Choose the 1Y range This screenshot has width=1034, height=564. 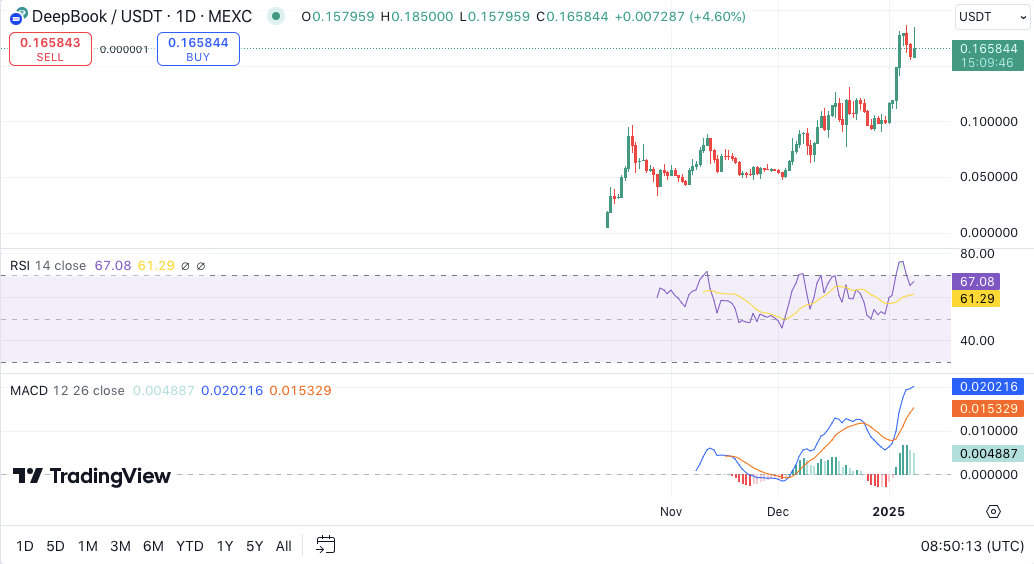click(x=225, y=546)
